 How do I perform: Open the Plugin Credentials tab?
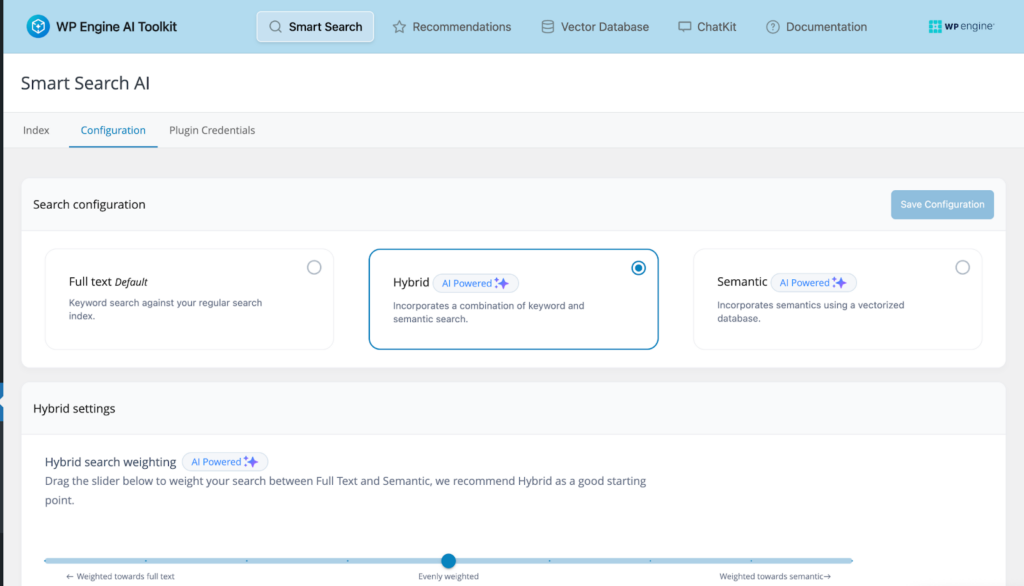(x=212, y=130)
